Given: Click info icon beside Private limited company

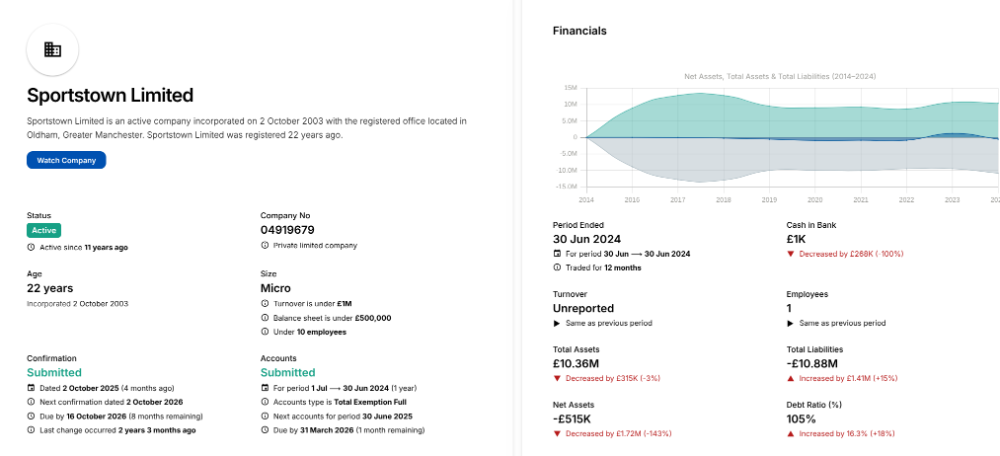Looking at the screenshot, I should (x=265, y=245).
